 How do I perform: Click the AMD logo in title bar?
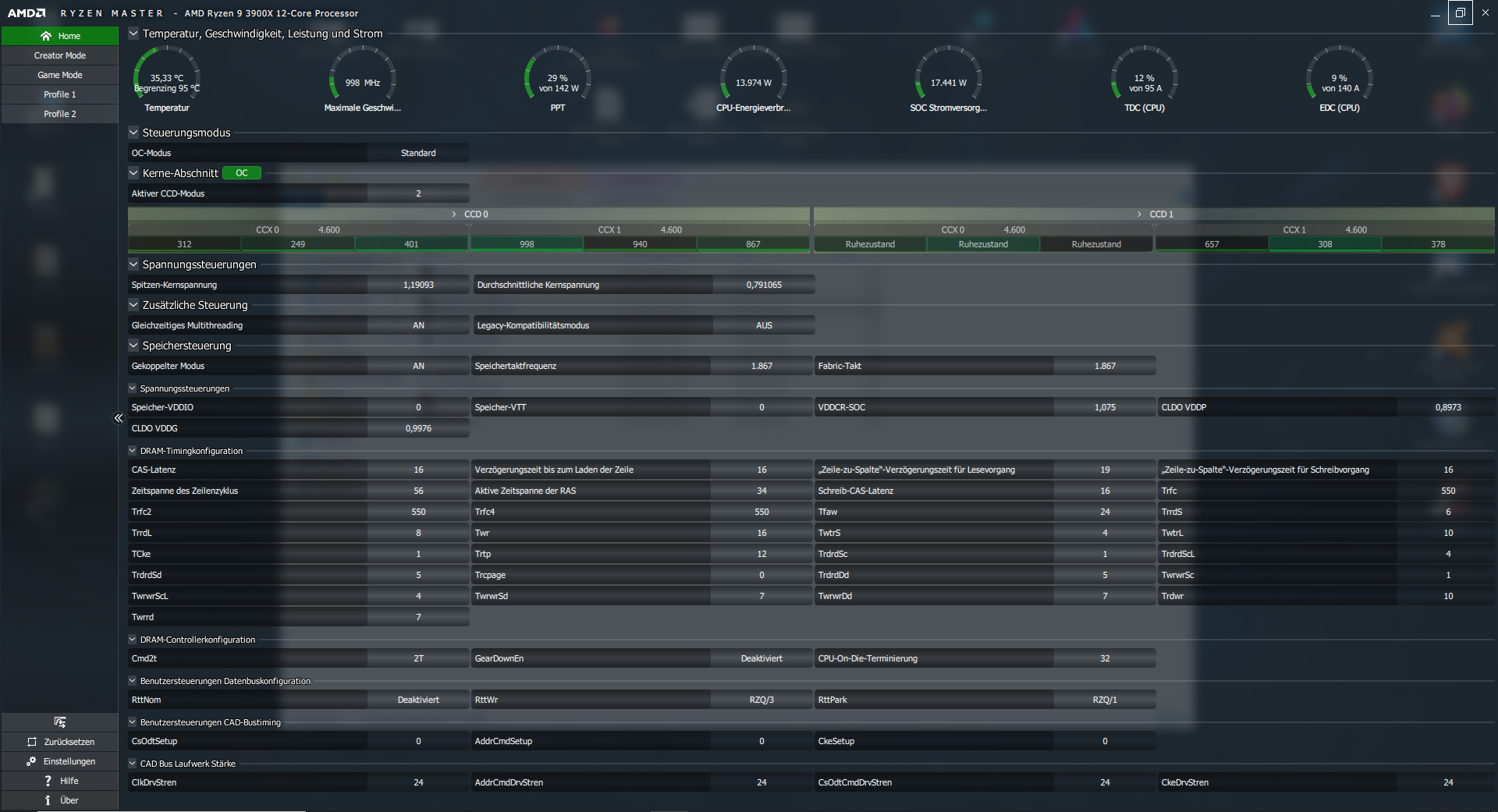pyautogui.click(x=27, y=13)
